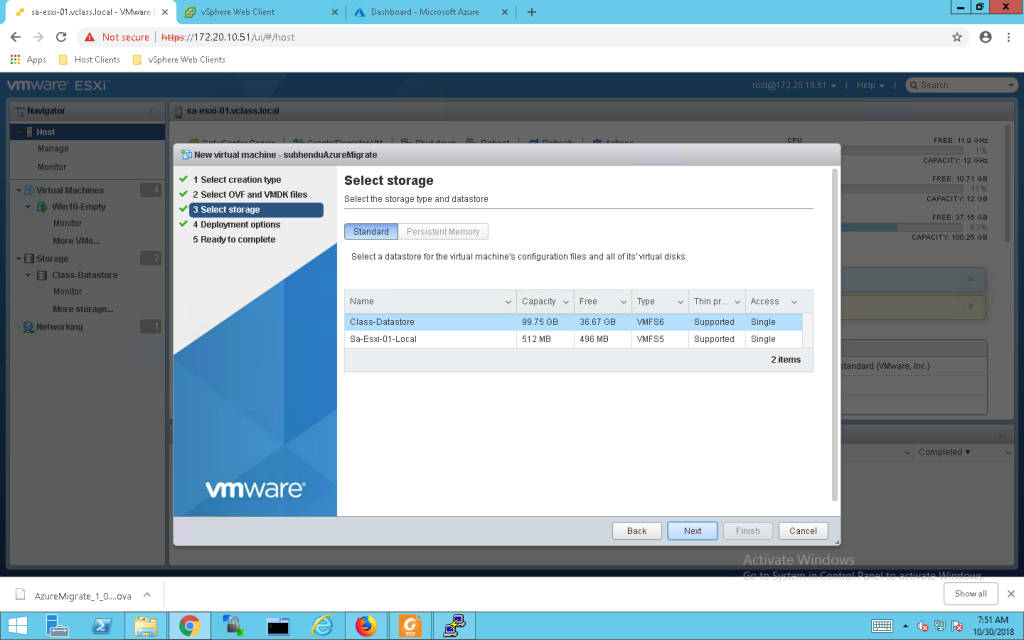The height and width of the screenshot is (640, 1024).
Task: Open the touch keyboard tray icon
Action: [882, 626]
